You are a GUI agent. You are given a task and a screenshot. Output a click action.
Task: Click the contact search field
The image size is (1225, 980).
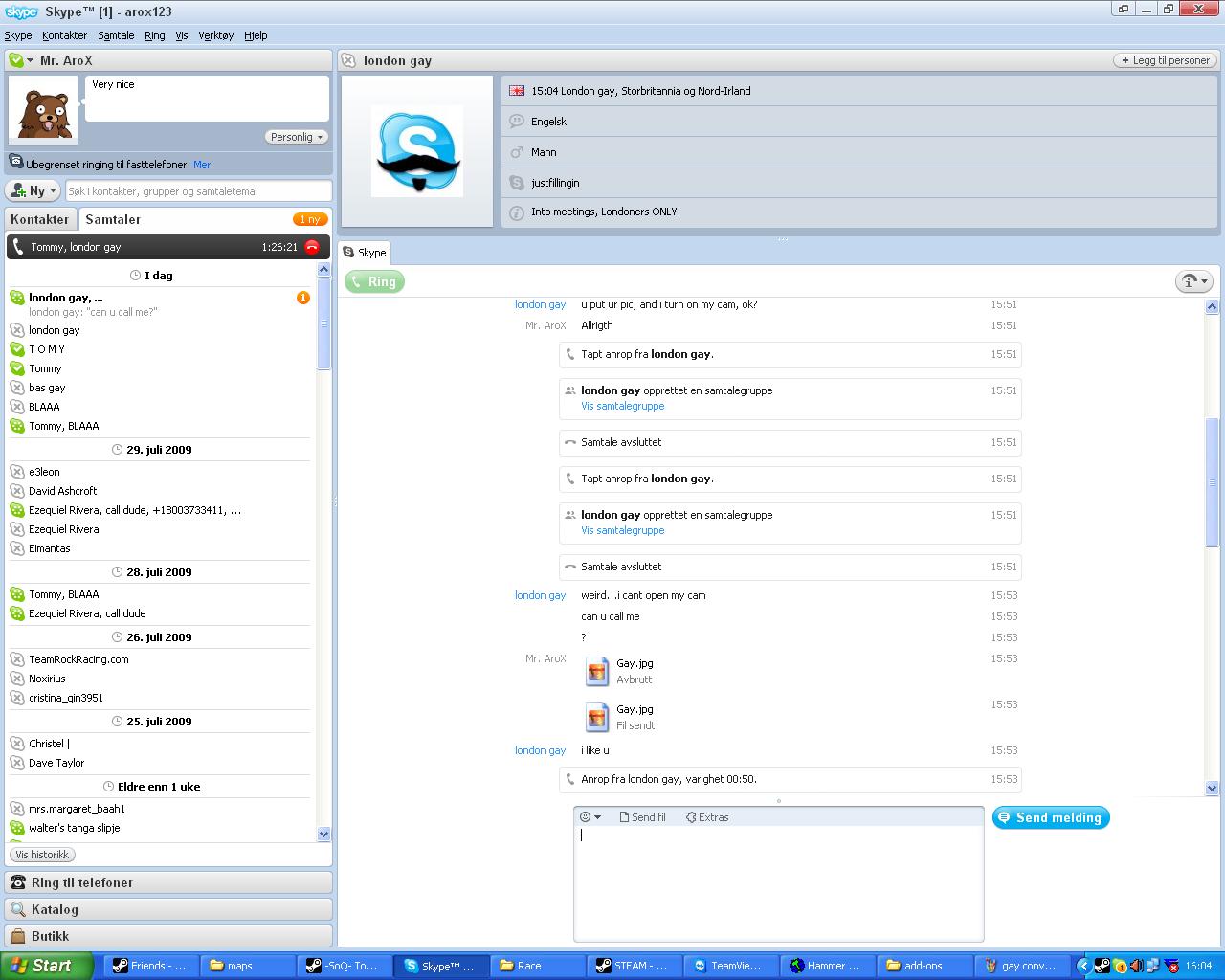pyautogui.click(x=198, y=190)
